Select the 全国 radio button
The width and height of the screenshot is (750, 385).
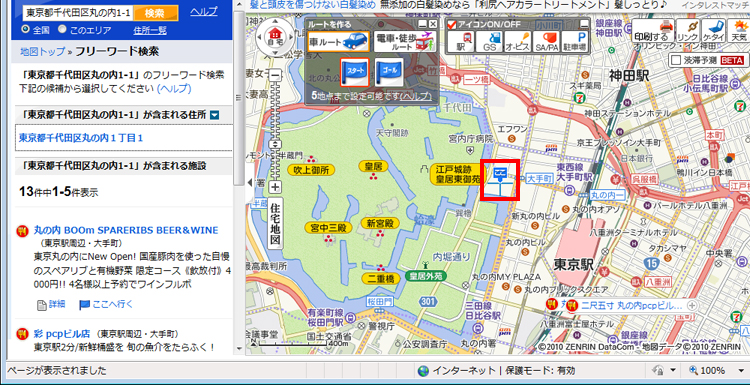tap(26, 29)
